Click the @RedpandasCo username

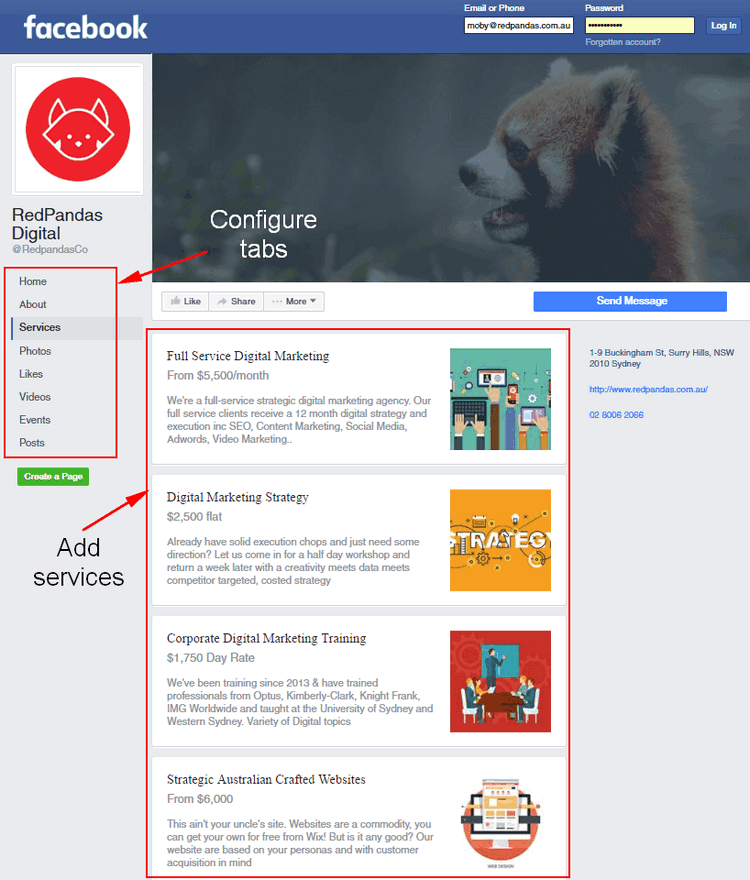click(x=50, y=249)
